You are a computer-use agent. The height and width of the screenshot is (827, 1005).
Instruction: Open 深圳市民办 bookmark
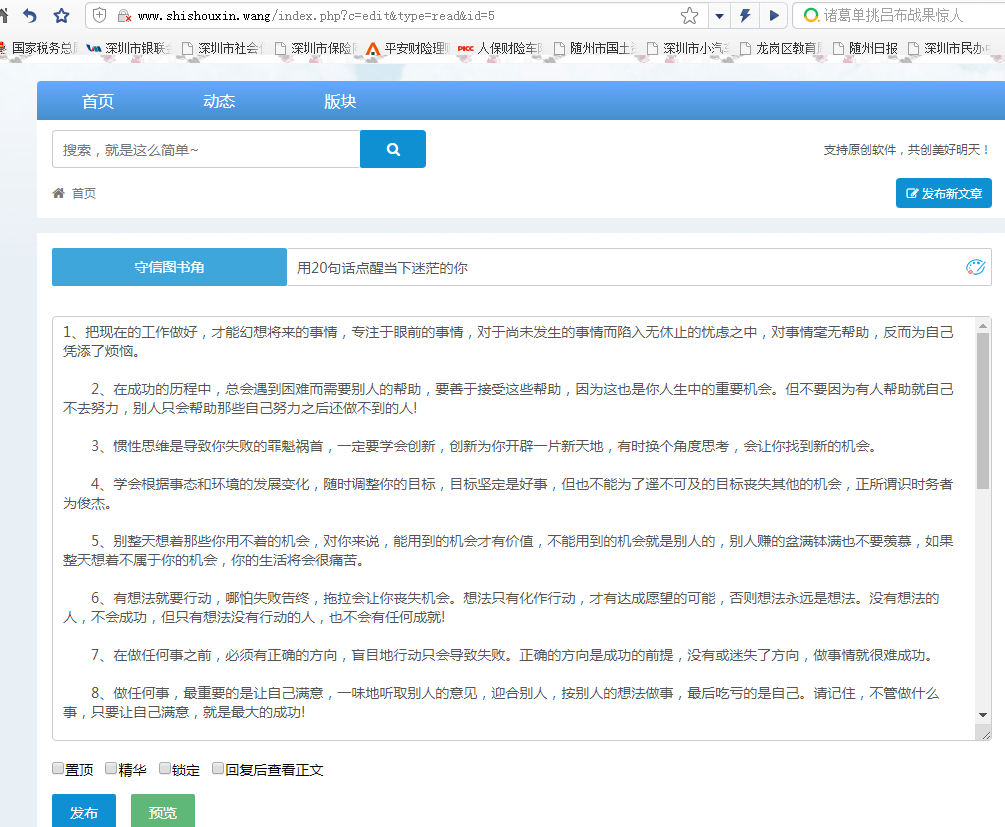tap(950, 48)
